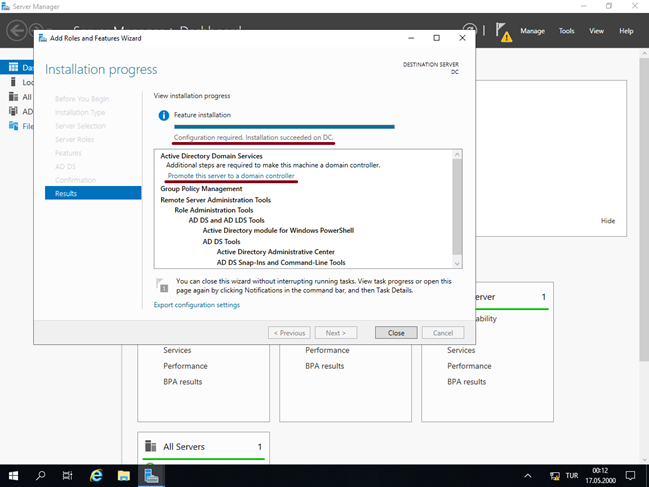Click Services in the left dashboard tile

[177, 350]
